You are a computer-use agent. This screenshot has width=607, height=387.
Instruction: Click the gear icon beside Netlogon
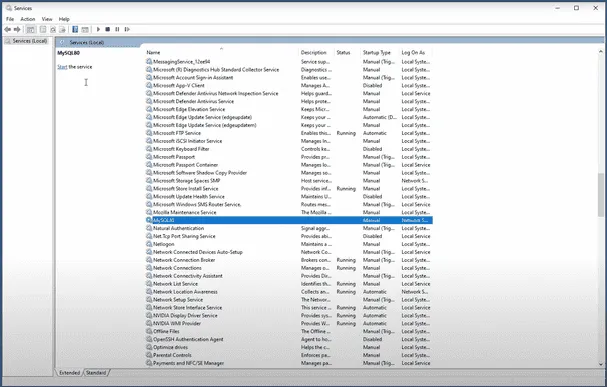click(149, 244)
